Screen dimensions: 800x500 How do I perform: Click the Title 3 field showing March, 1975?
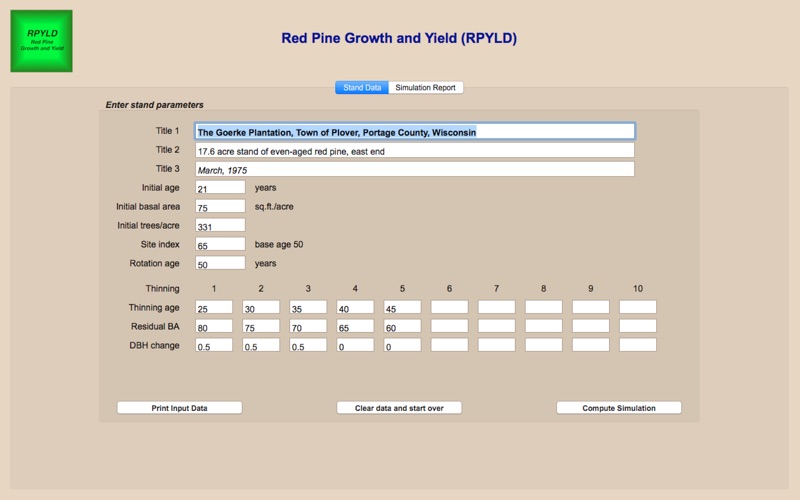point(415,169)
